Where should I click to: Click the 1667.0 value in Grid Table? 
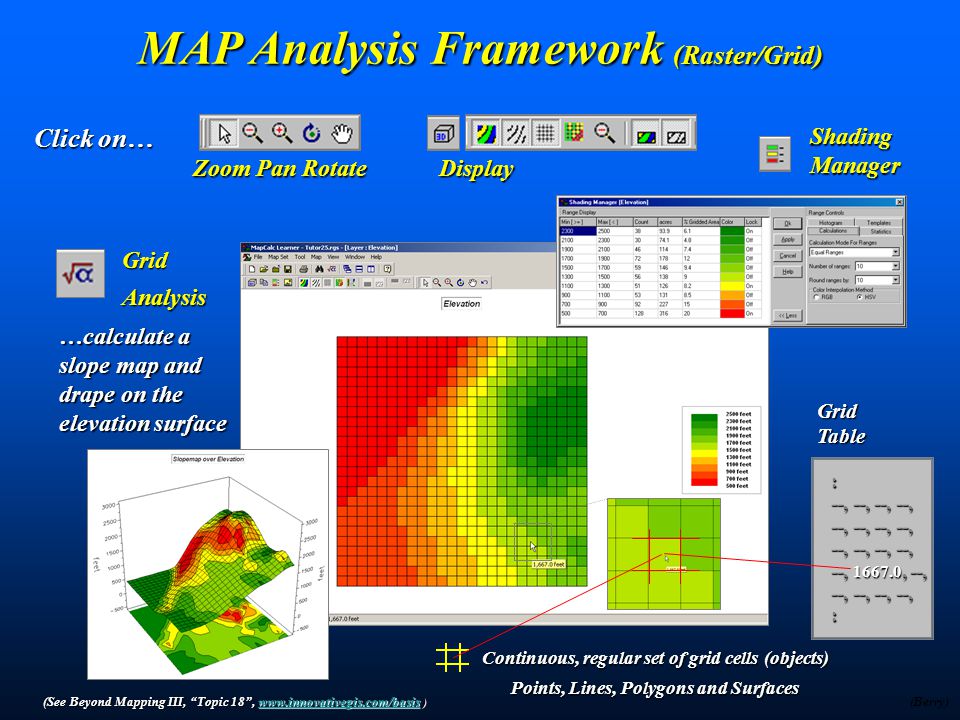pyautogui.click(x=877, y=572)
